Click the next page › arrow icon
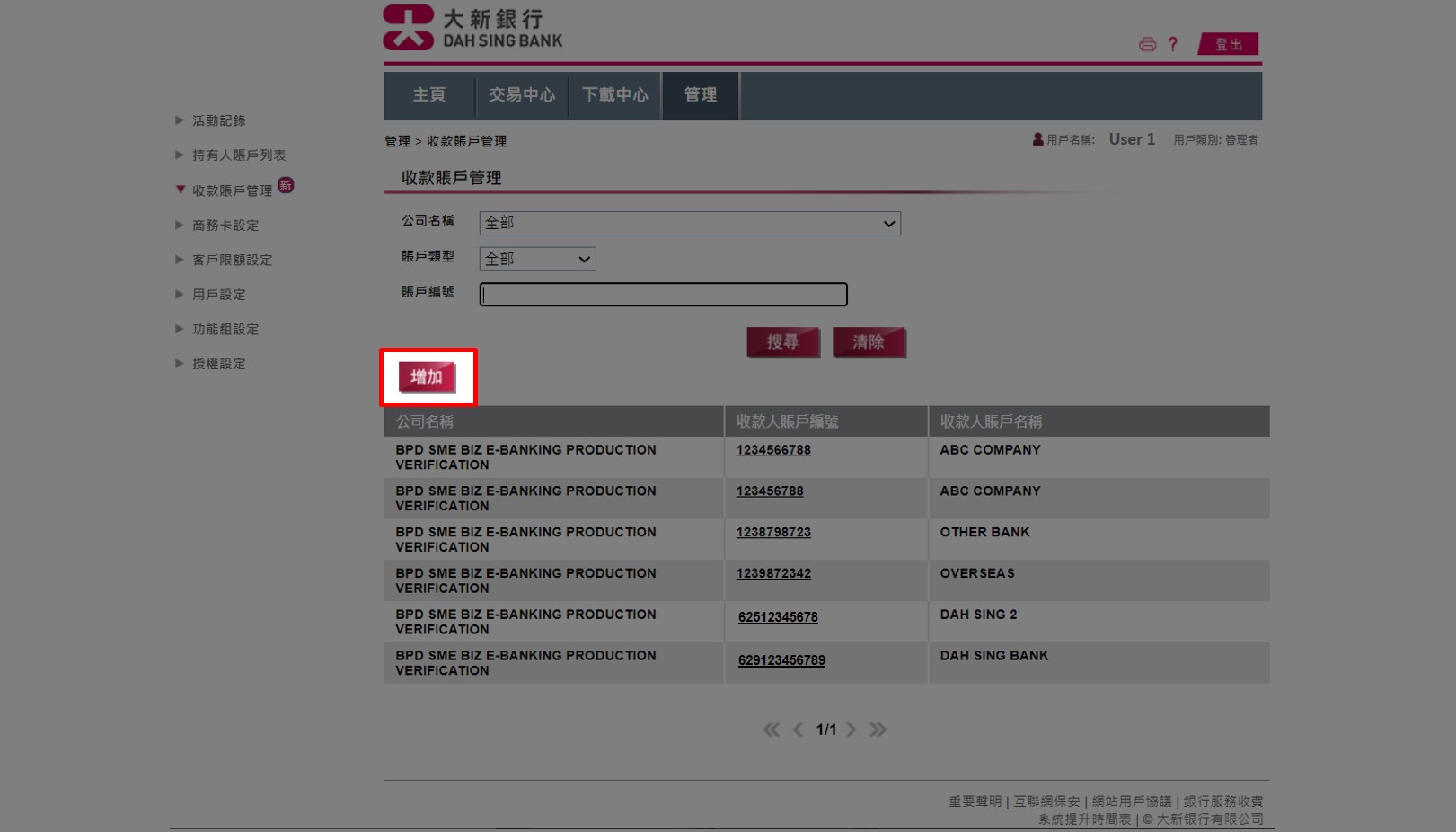The width and height of the screenshot is (1456, 832). click(852, 730)
